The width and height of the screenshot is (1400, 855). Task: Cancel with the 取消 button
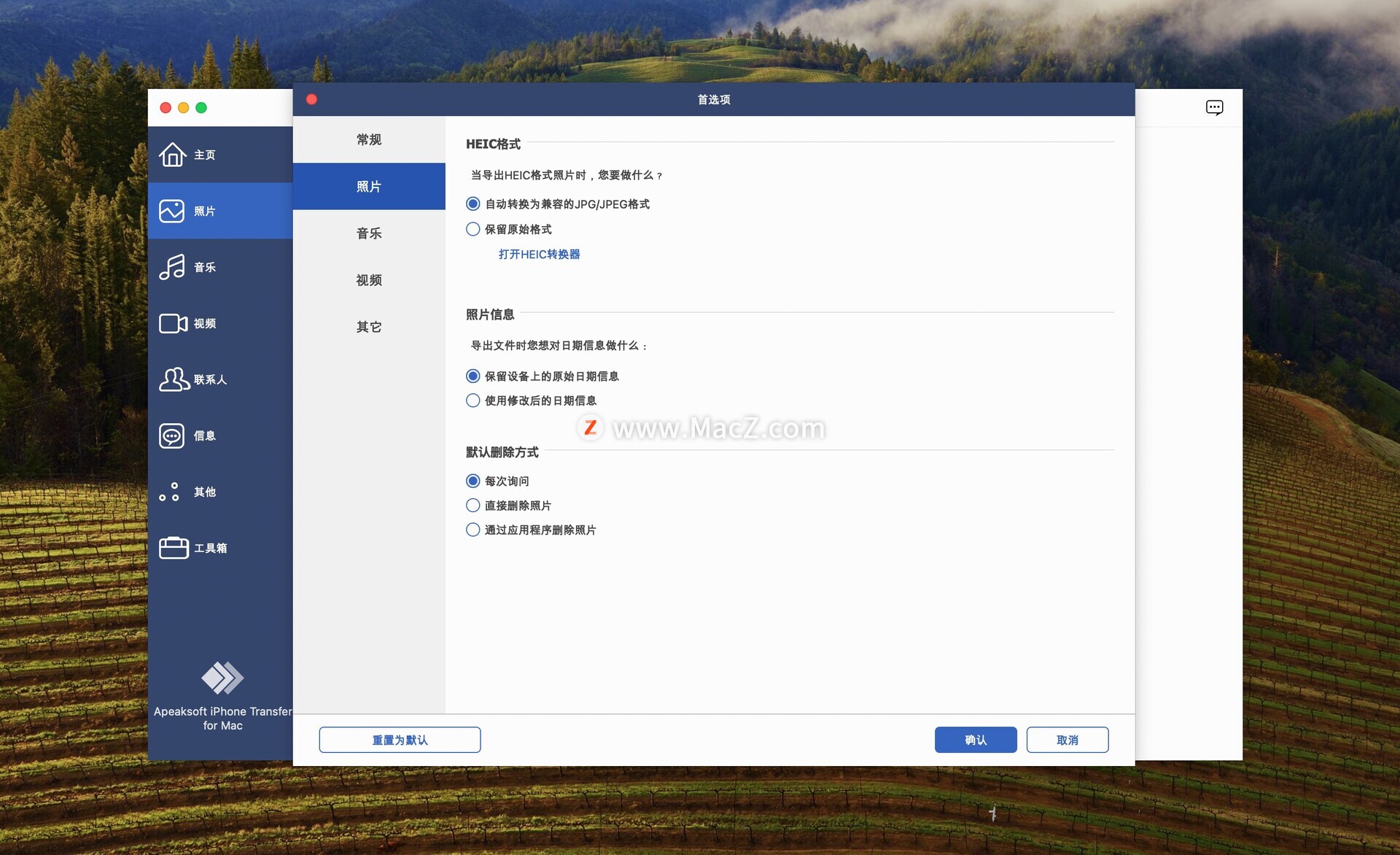[1067, 740]
